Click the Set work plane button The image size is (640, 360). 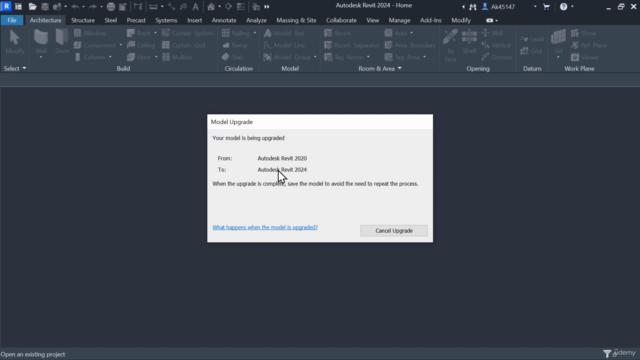coord(558,44)
